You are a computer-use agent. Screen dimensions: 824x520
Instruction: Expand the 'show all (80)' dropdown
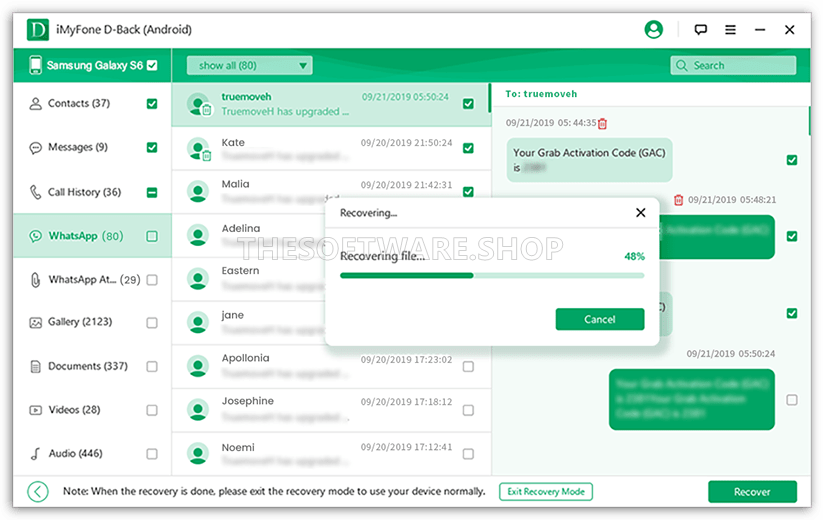click(249, 66)
